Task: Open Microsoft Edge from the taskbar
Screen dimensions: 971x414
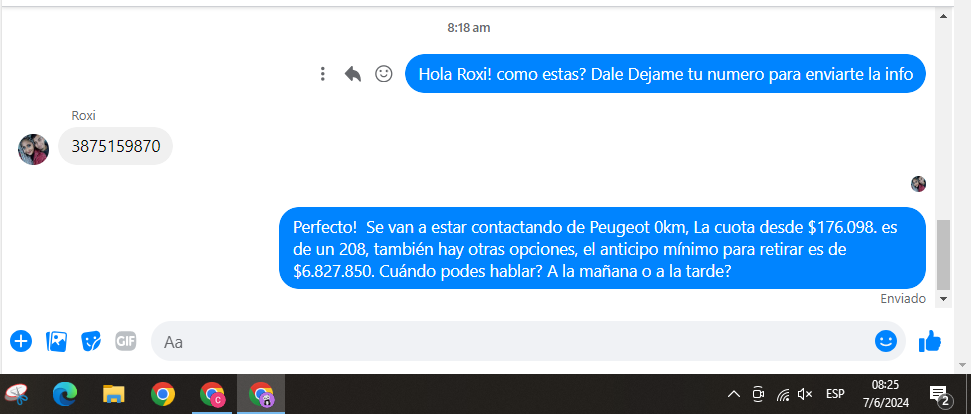Action: pos(65,394)
